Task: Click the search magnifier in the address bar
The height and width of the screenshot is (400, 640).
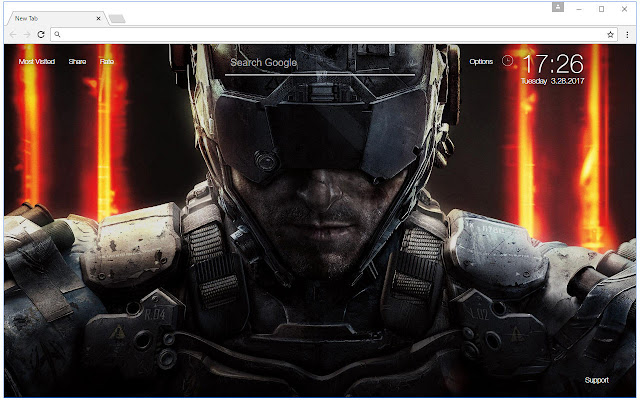Action: [x=57, y=35]
